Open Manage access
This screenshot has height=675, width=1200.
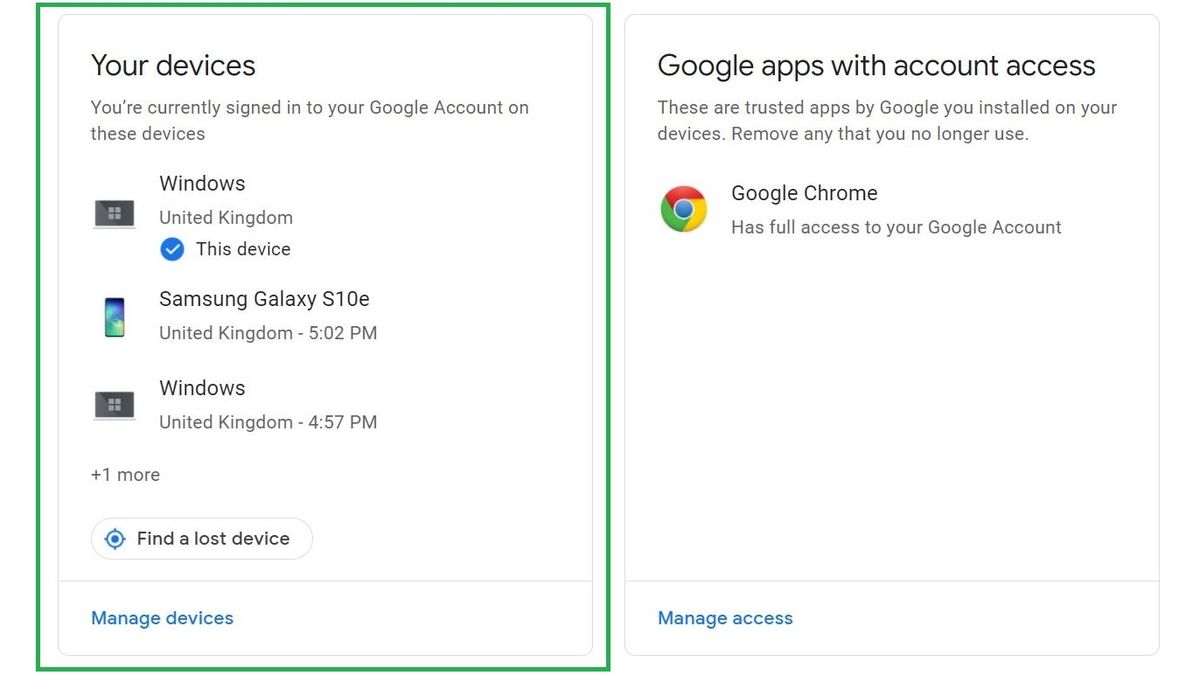(x=725, y=618)
